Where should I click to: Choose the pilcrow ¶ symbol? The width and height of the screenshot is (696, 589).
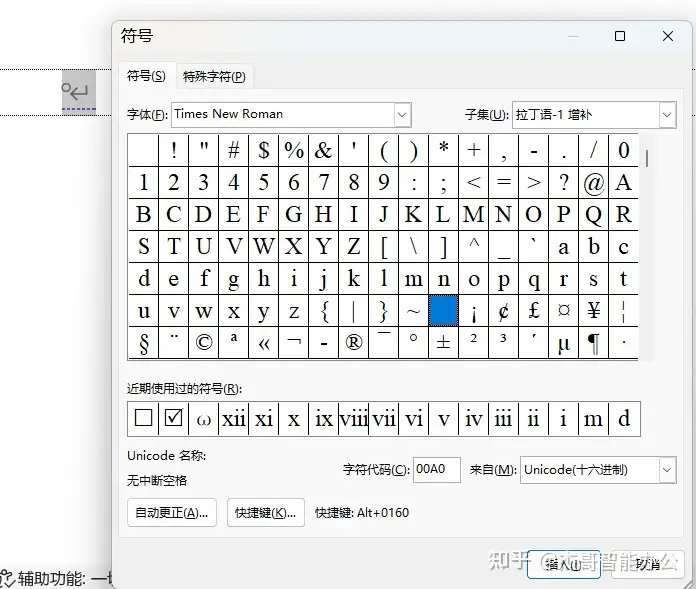pos(593,342)
